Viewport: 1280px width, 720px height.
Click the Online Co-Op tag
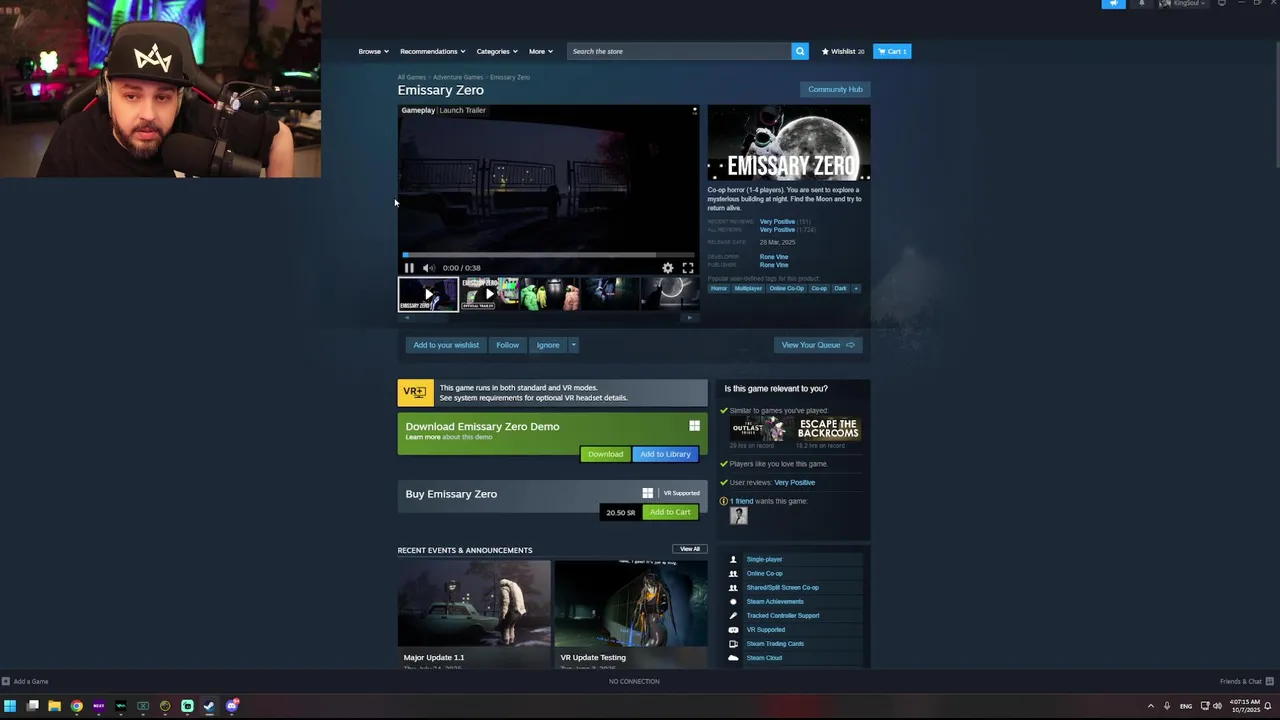point(786,288)
